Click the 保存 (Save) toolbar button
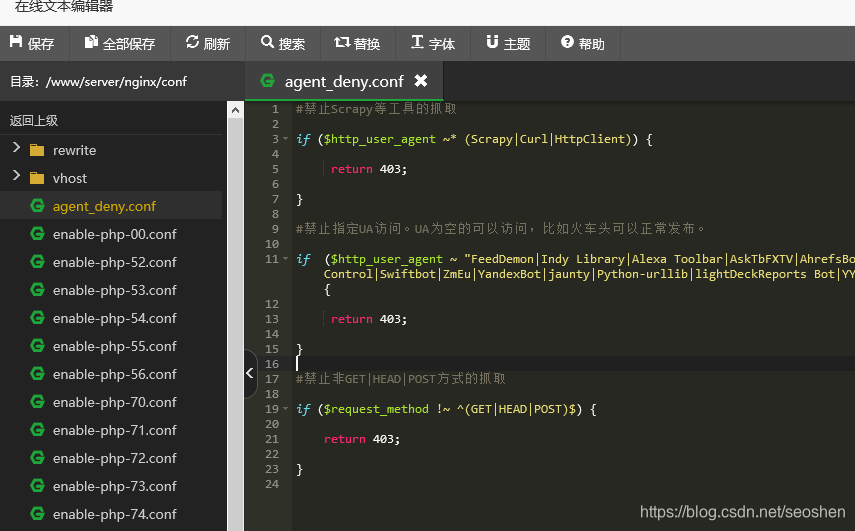 33,44
